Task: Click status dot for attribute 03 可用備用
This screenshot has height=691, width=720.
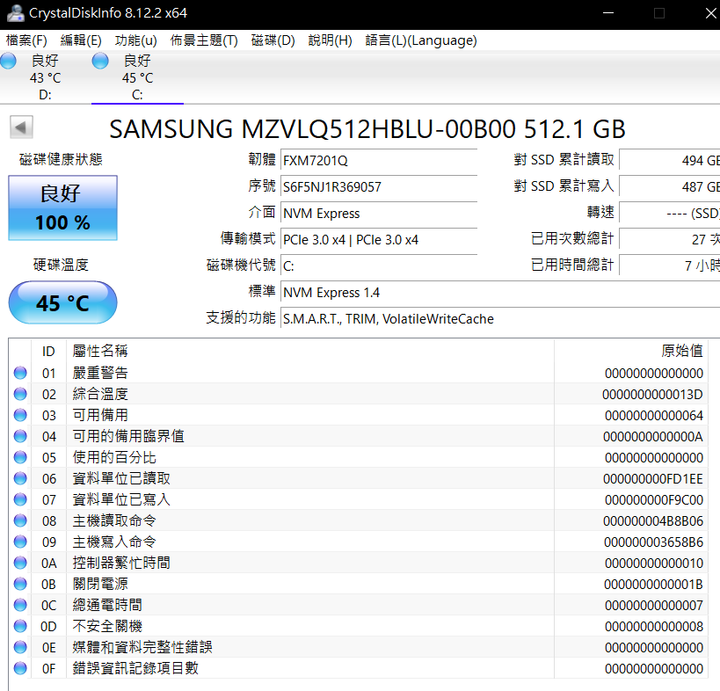Action: (20, 415)
